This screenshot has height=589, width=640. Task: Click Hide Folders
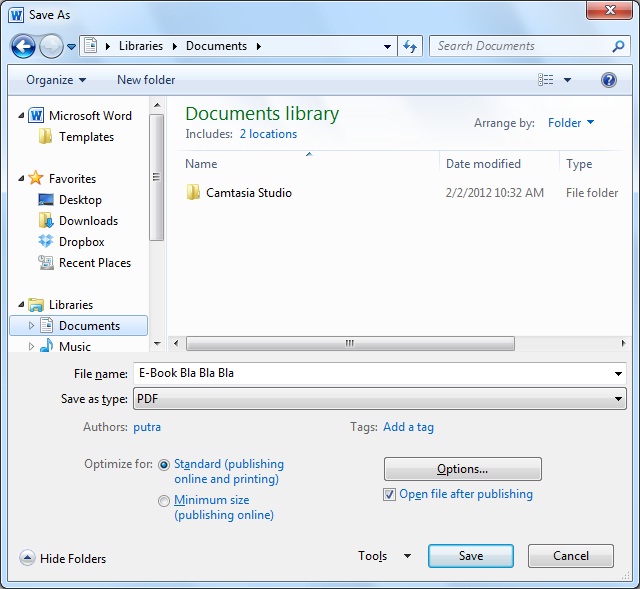[63, 558]
